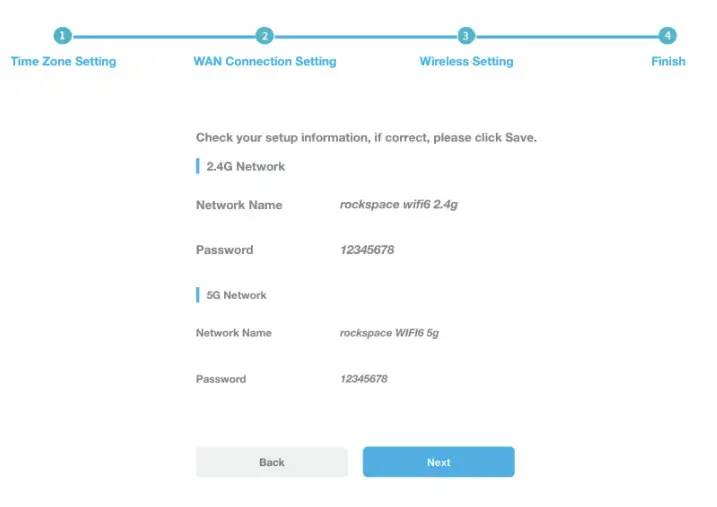The height and width of the screenshot is (507, 717).
Task: Click 5G network name rockspace WIFI6 5g
Action: (389, 333)
